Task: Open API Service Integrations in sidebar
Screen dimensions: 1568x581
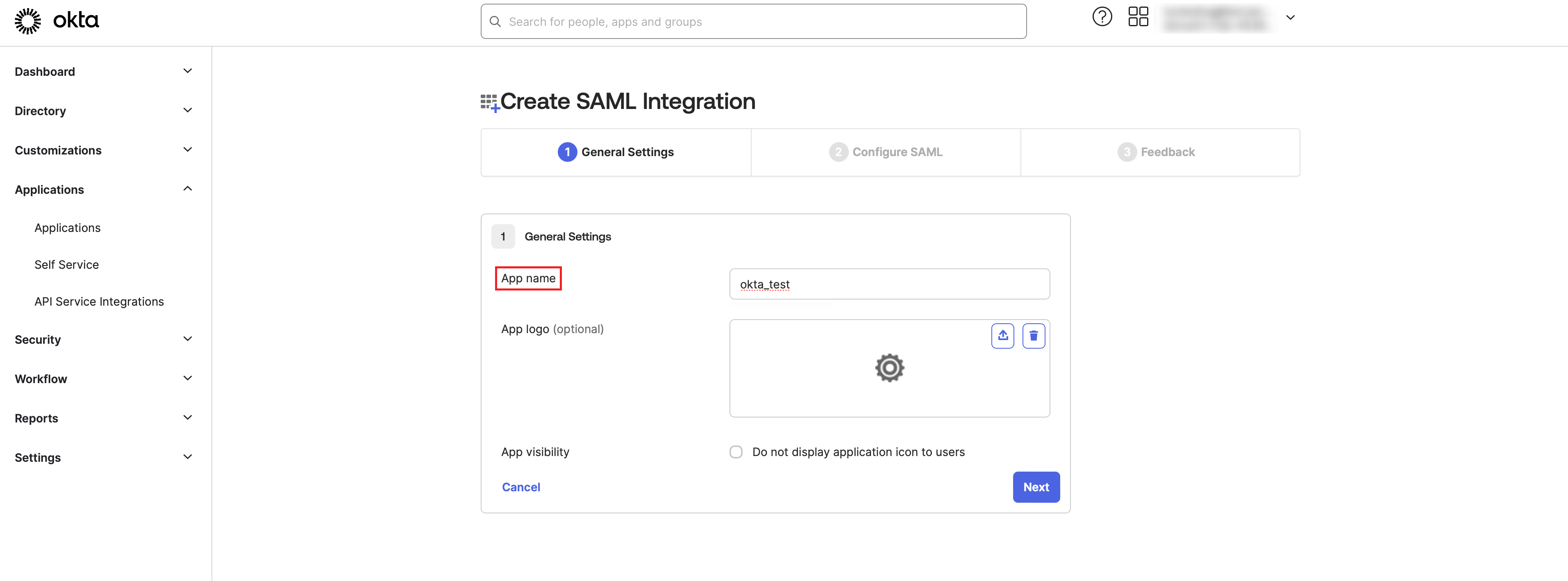Action: [99, 302]
